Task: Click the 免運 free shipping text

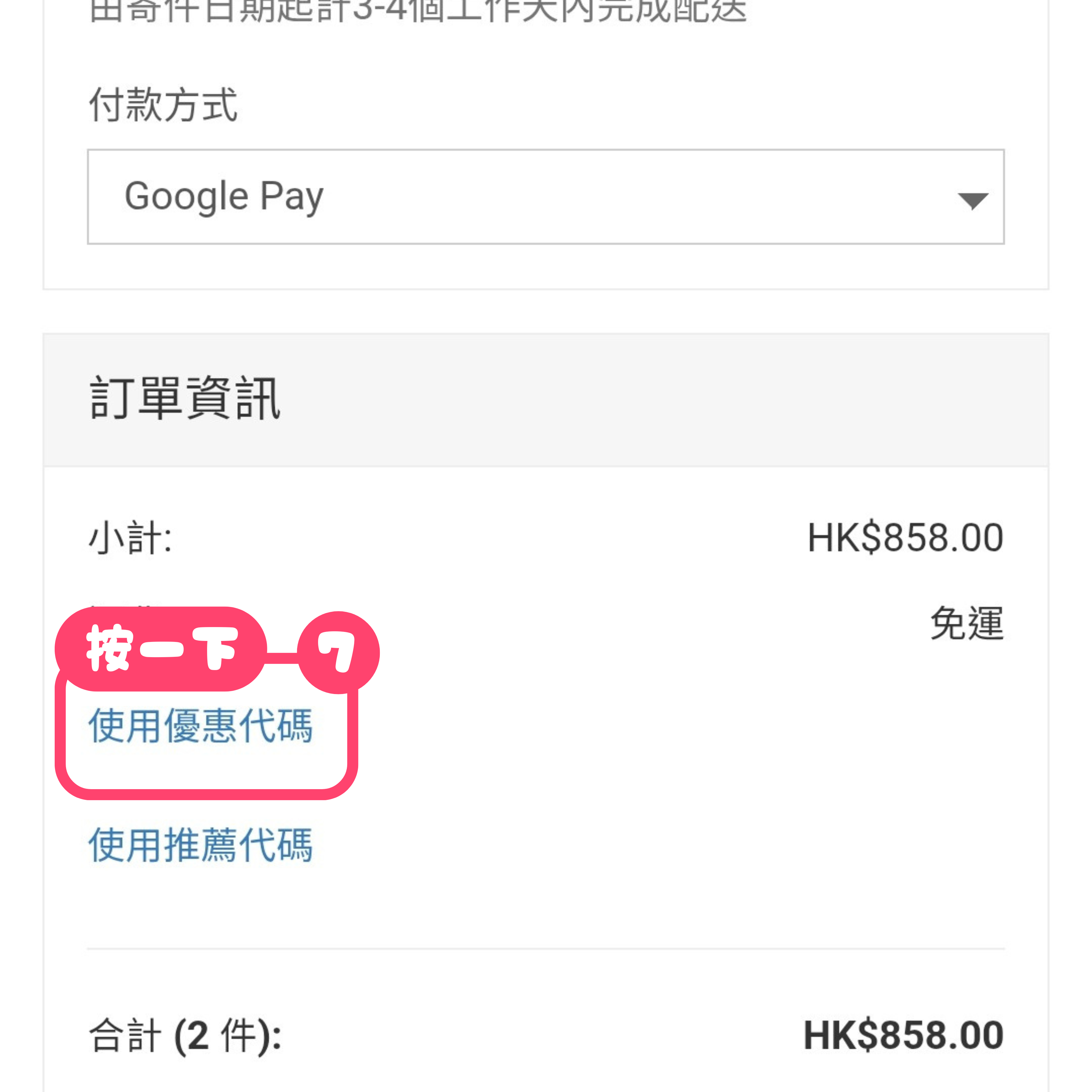Action: tap(966, 623)
